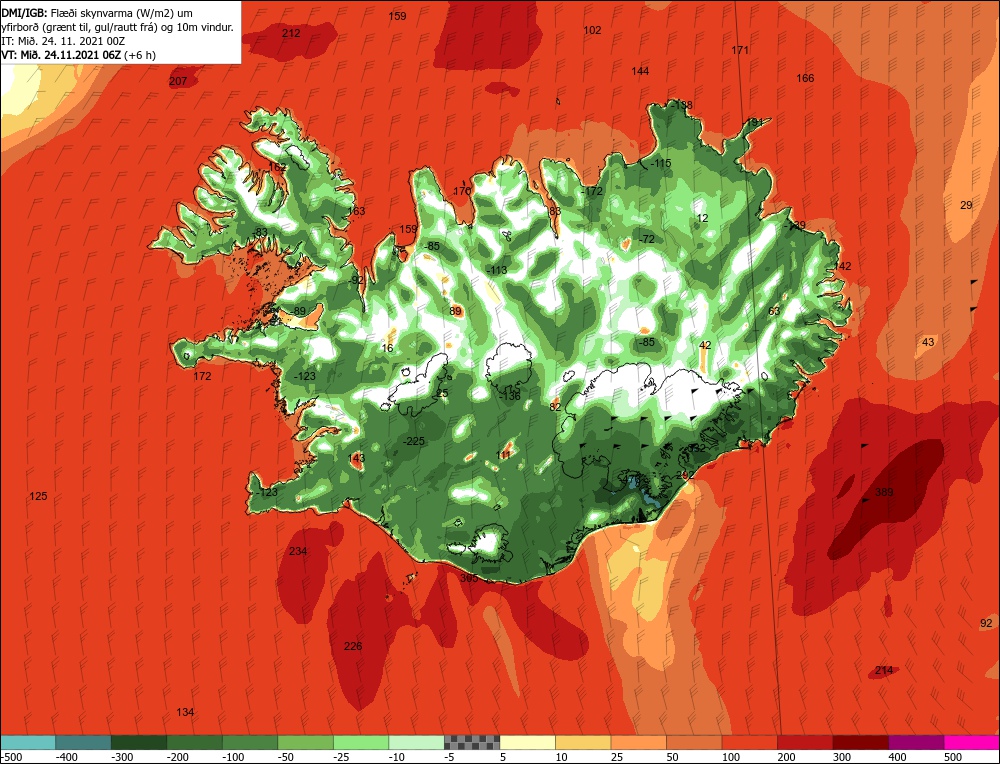
Task: Click the '12' value in northeast Iceland
Action: [x=702, y=219]
